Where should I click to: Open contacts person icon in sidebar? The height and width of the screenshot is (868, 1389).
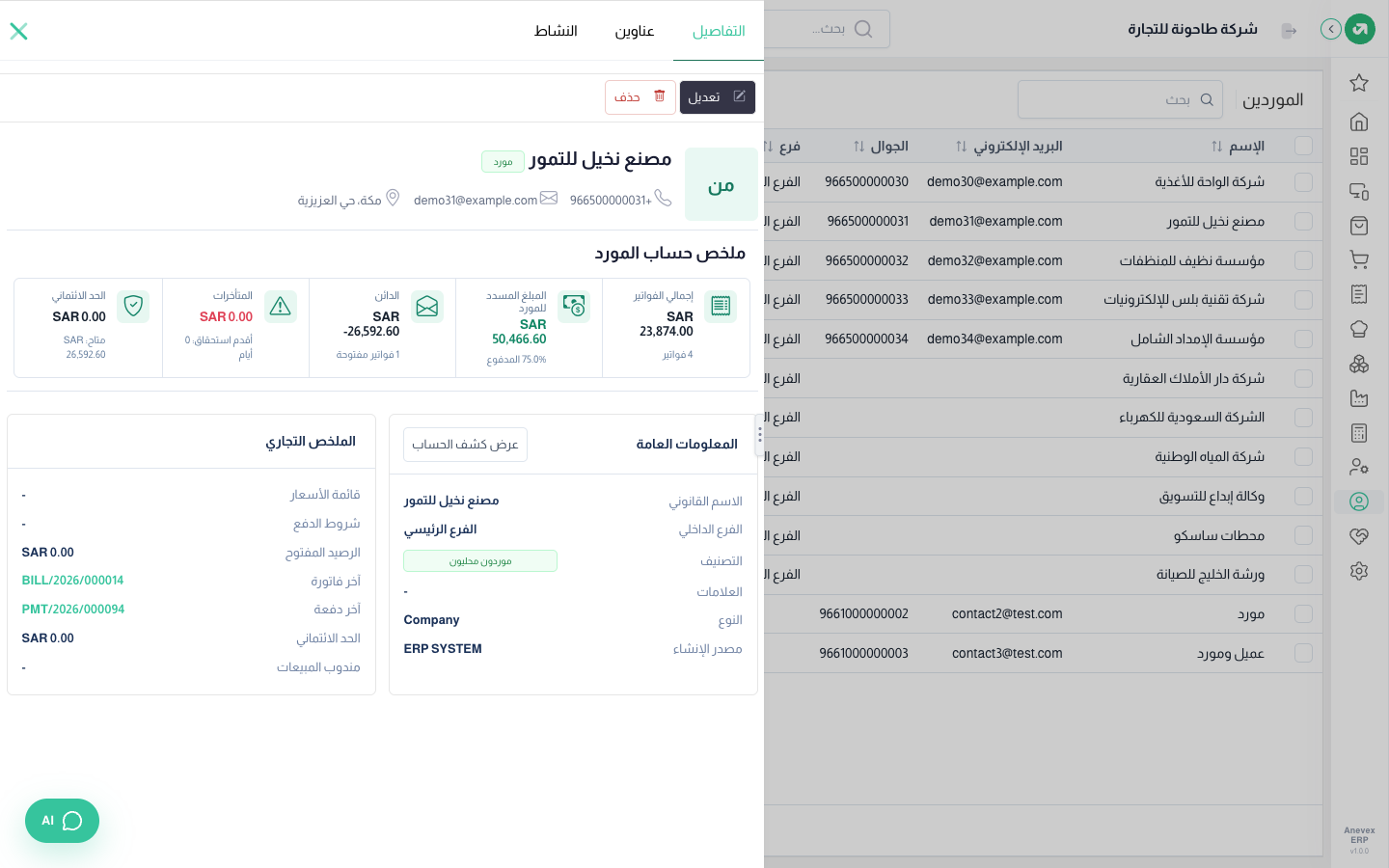coord(1359,502)
